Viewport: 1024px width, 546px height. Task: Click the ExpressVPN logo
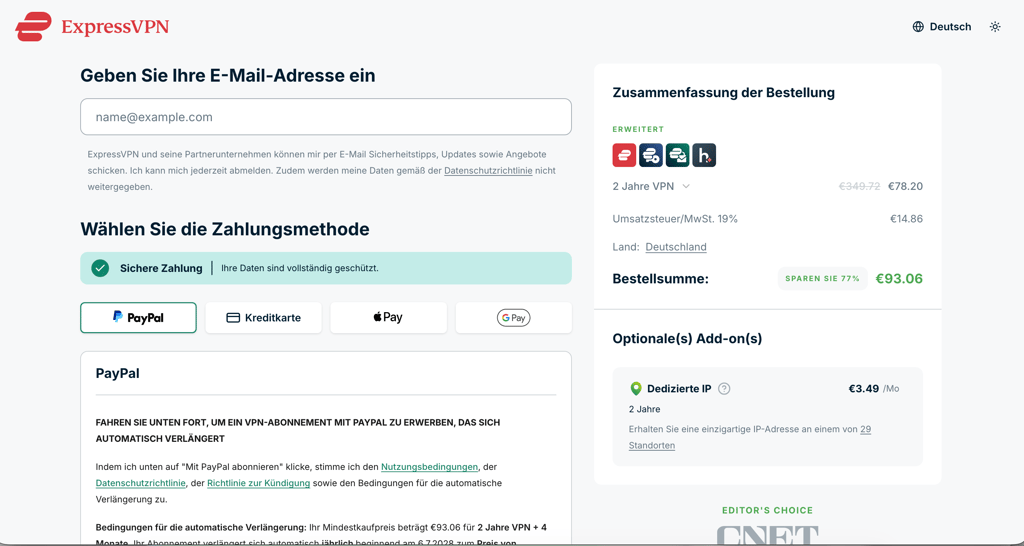pyautogui.click(x=92, y=27)
